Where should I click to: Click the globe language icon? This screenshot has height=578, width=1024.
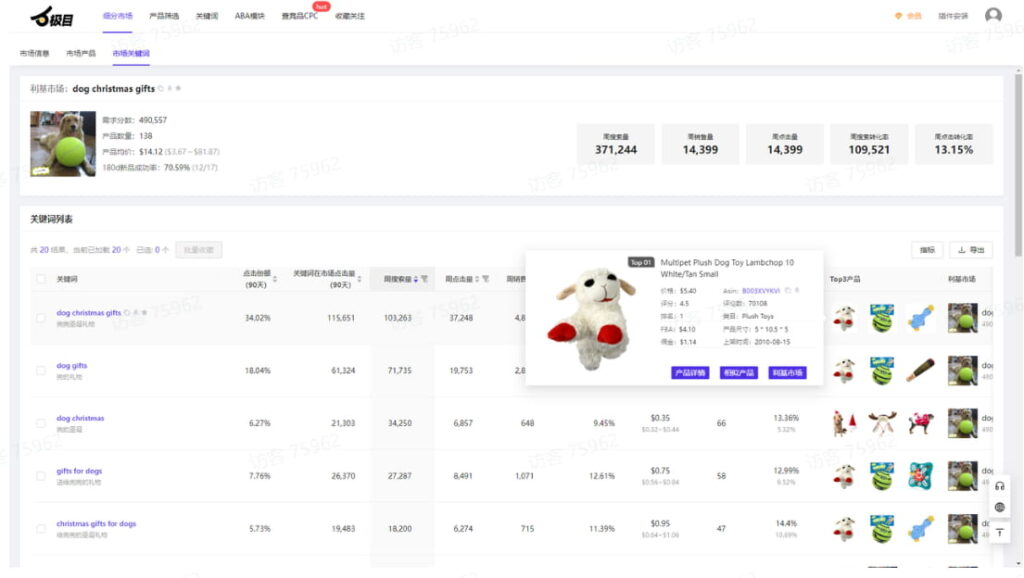pyautogui.click(x=999, y=508)
